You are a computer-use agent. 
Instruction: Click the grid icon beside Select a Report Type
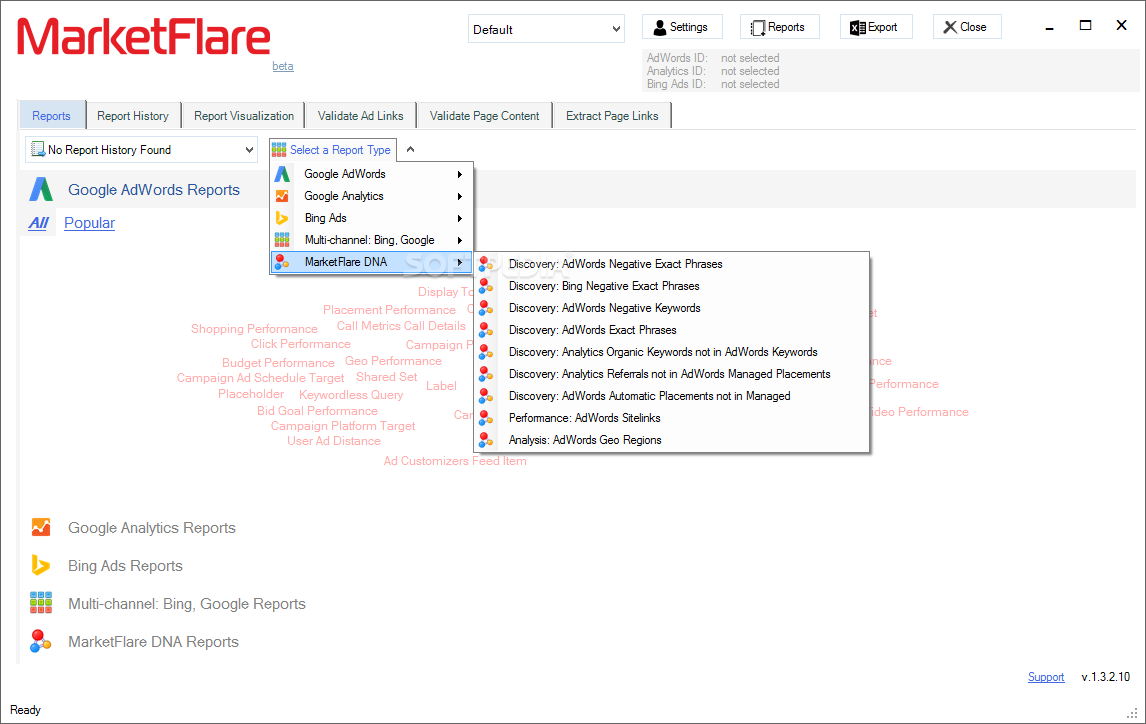point(278,150)
